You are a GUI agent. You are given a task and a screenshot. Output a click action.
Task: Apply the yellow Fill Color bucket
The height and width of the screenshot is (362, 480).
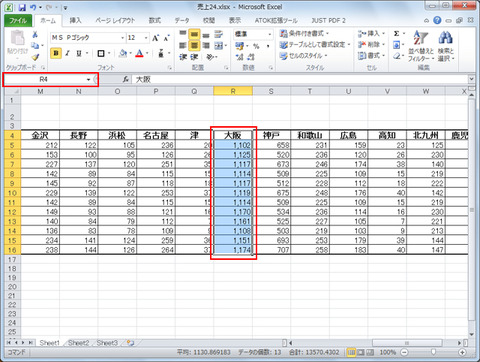coord(123,53)
